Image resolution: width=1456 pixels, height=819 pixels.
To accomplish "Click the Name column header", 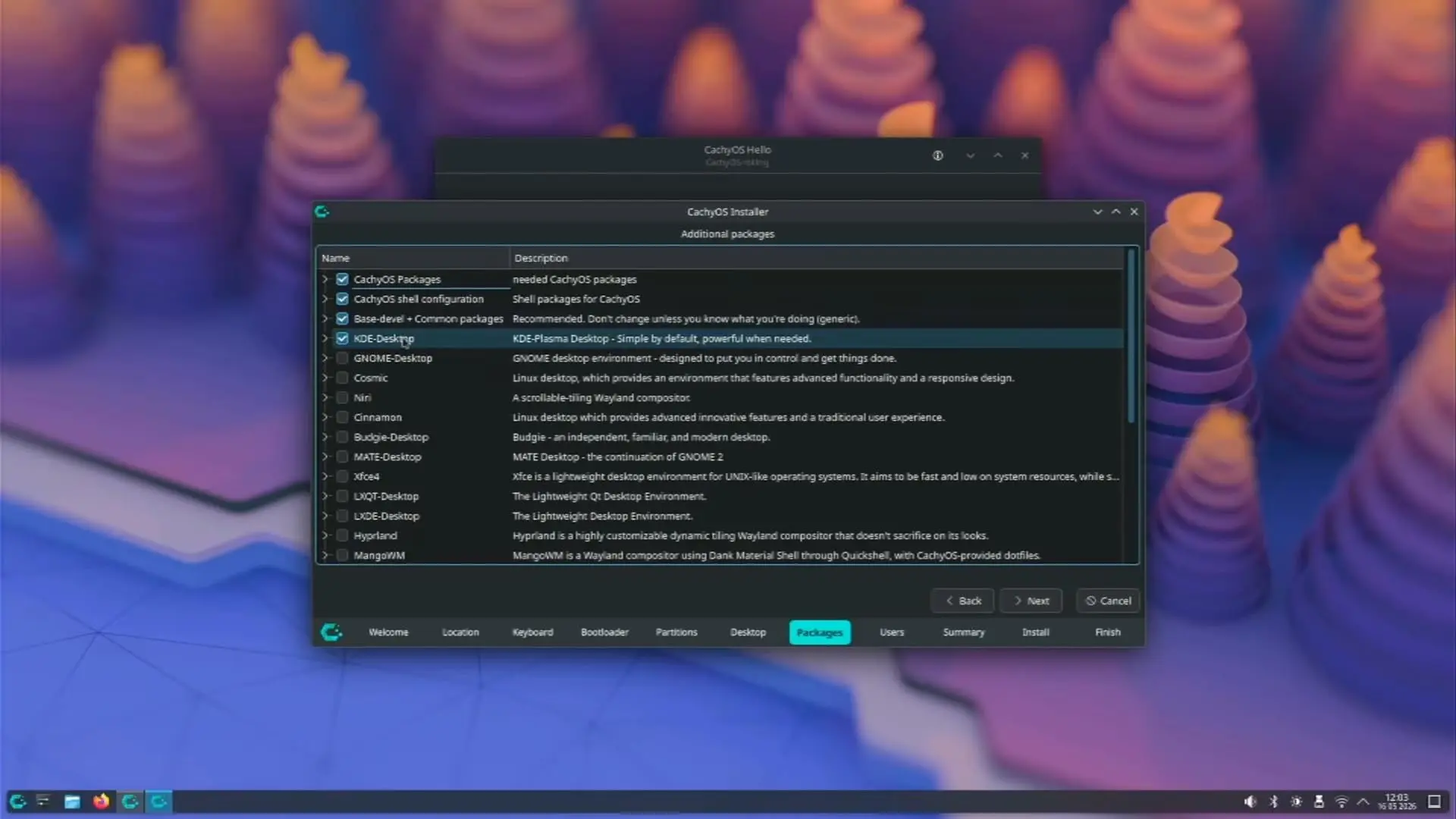I will tap(413, 258).
